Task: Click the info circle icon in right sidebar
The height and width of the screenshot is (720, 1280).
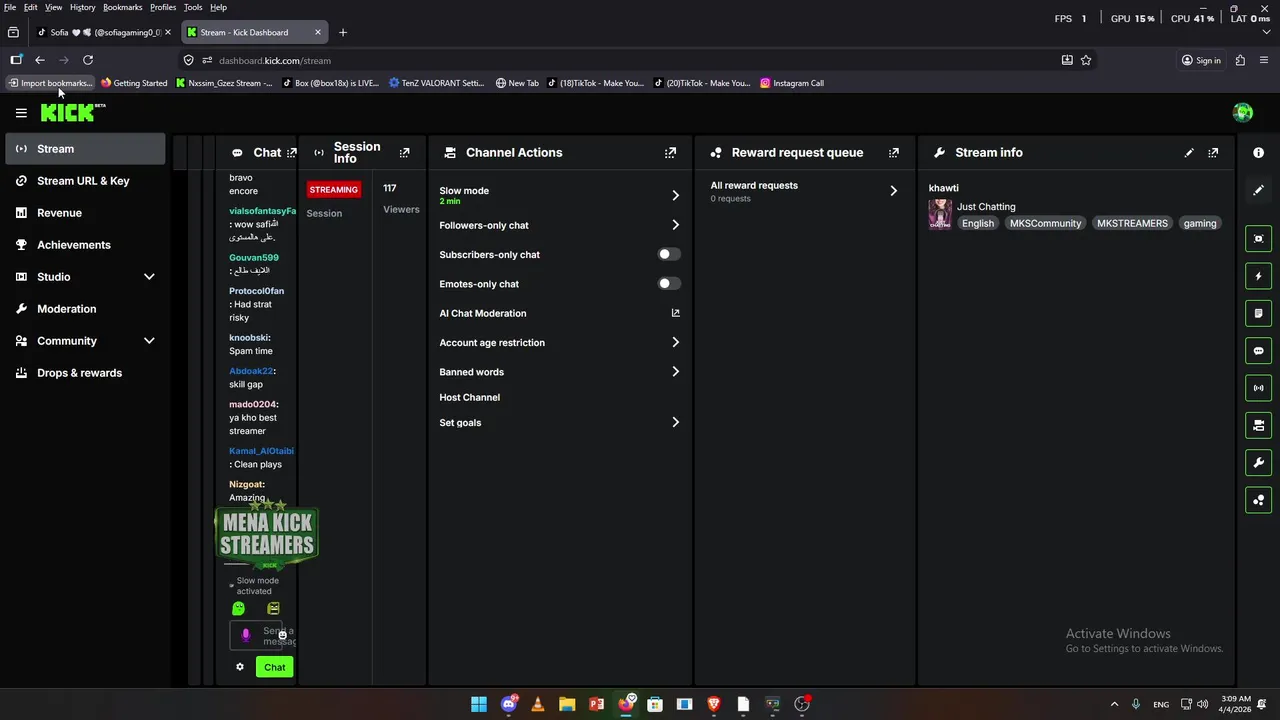Action: 1258,153
